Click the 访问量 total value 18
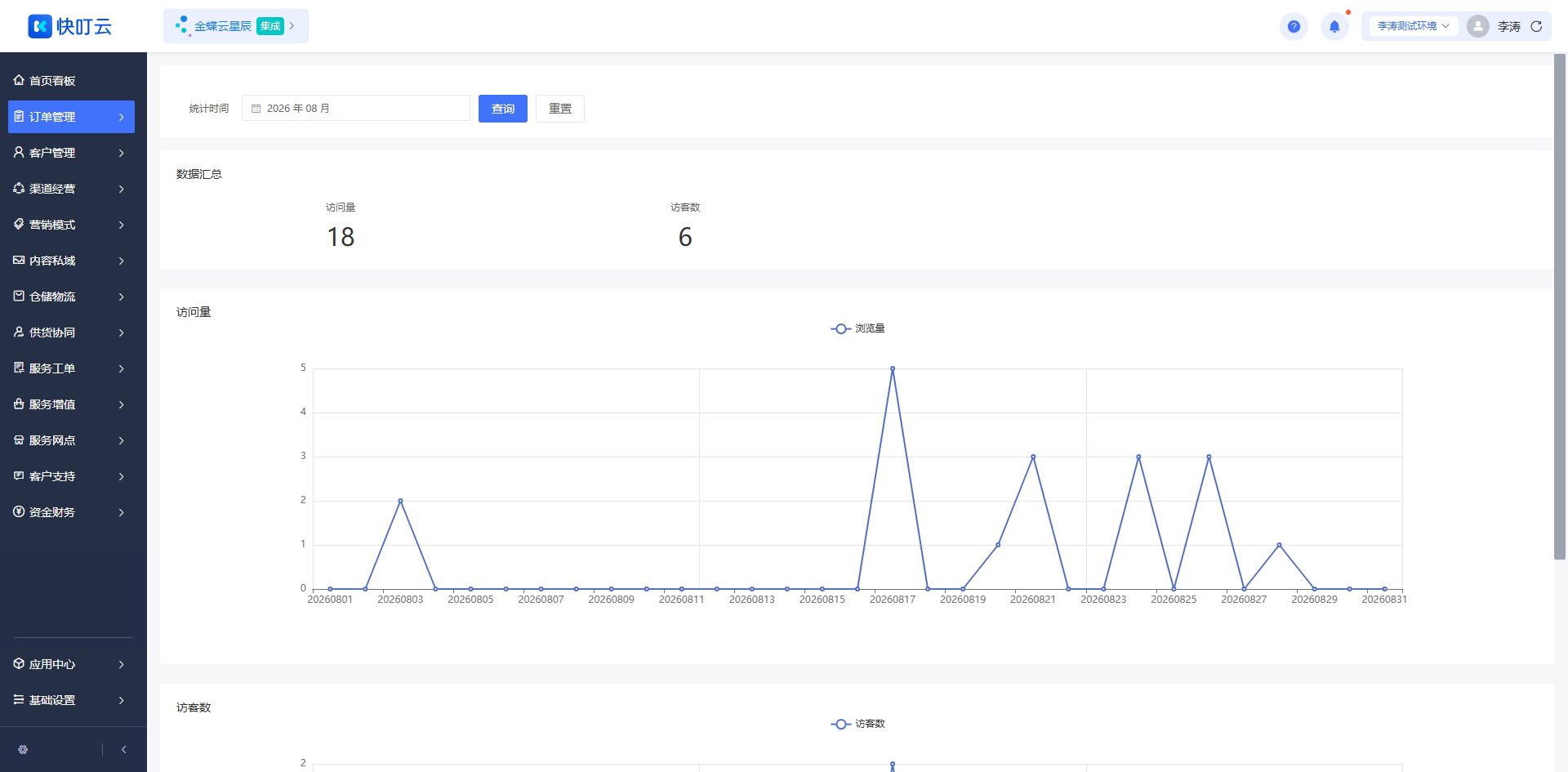Viewport: 1568px width, 772px height. click(341, 237)
